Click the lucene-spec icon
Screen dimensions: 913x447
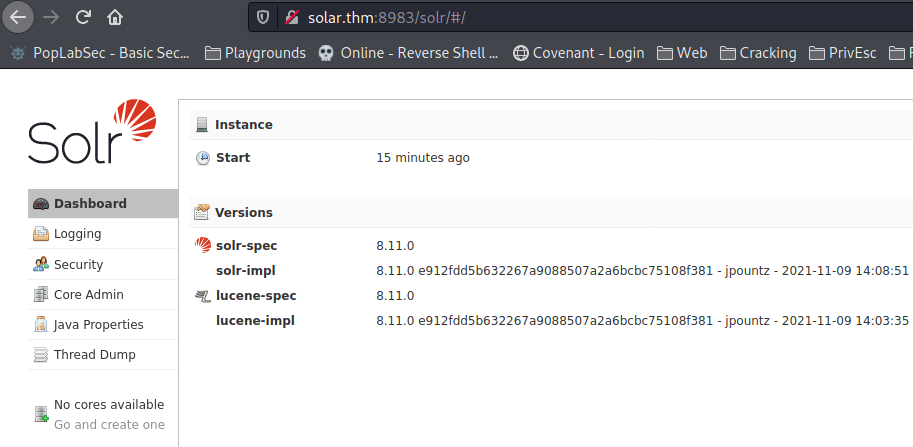pyautogui.click(x=203, y=296)
